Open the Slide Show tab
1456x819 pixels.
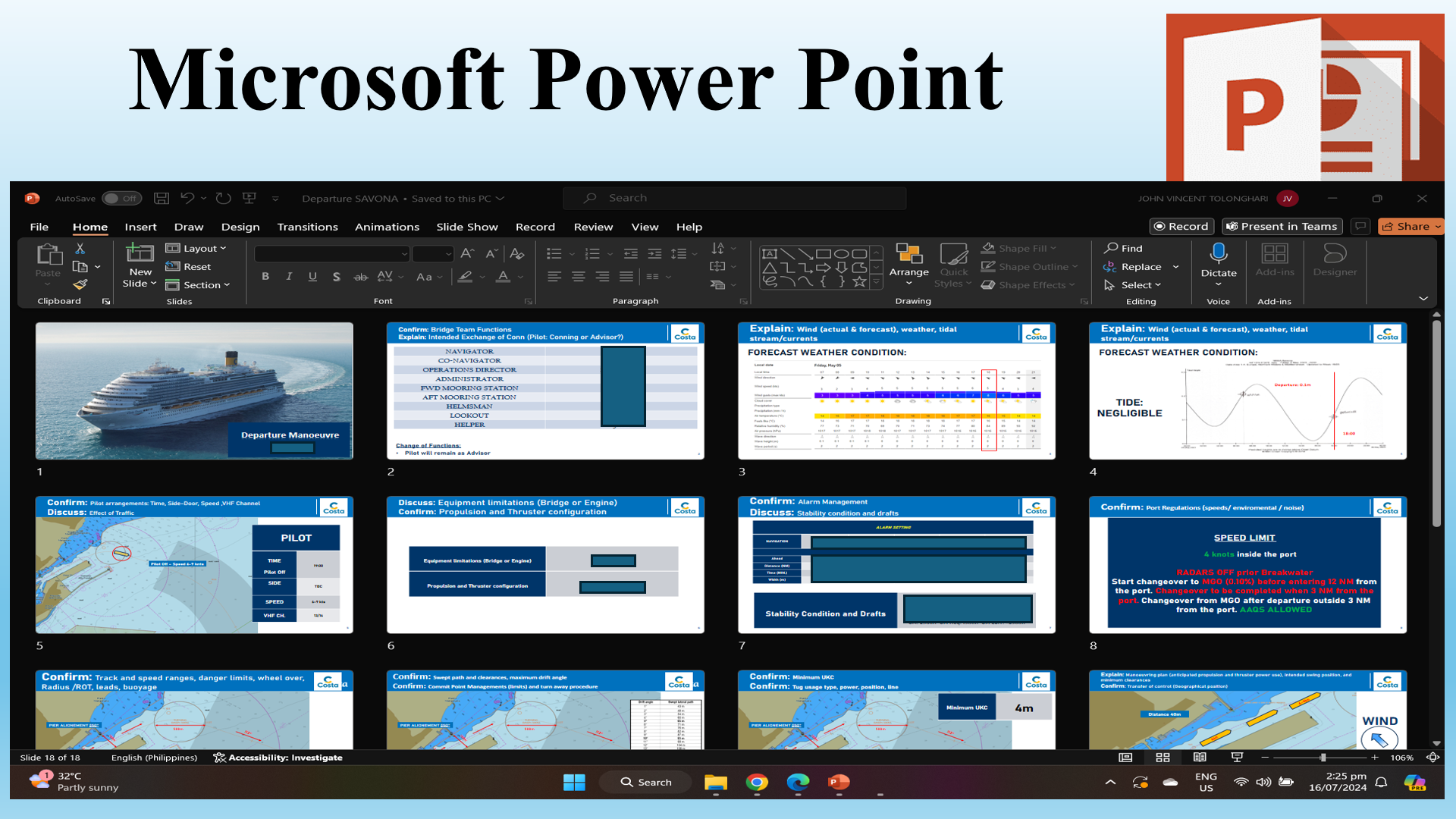pyautogui.click(x=466, y=227)
